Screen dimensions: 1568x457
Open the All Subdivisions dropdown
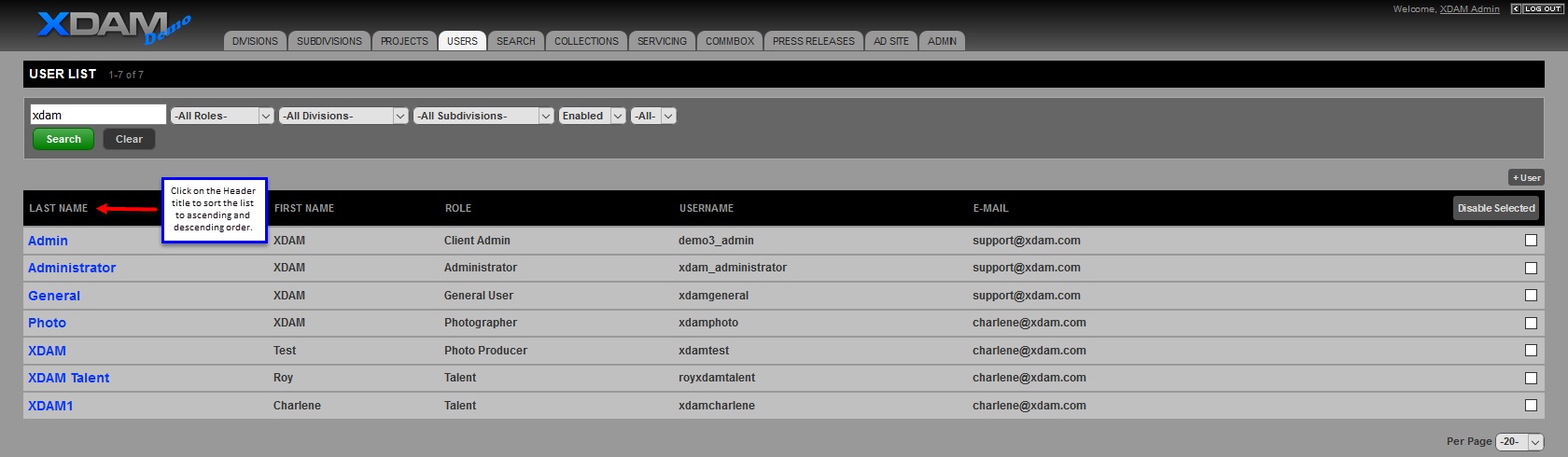point(483,116)
